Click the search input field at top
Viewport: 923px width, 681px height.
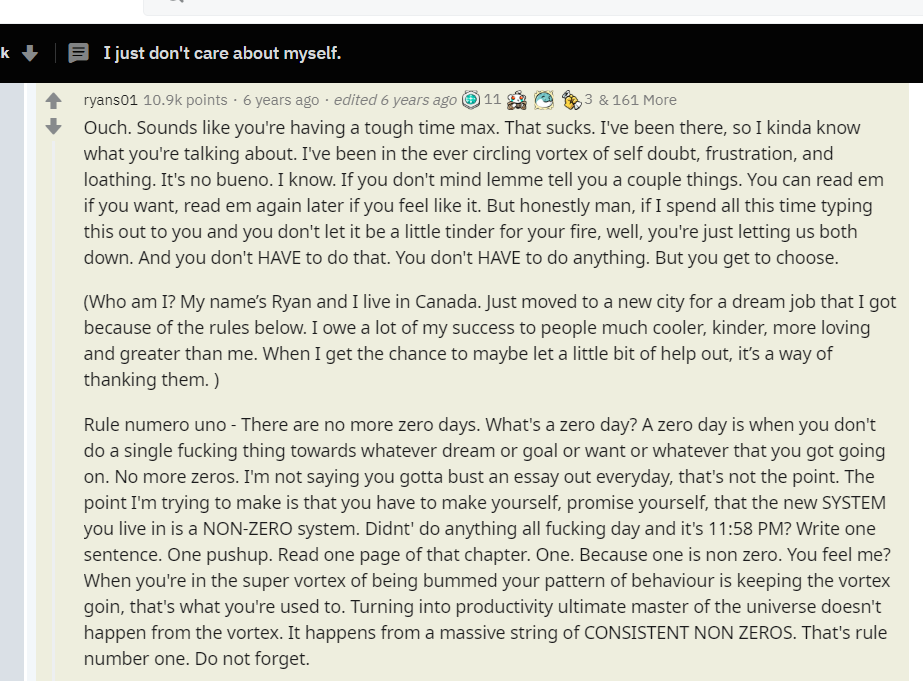coord(533,7)
